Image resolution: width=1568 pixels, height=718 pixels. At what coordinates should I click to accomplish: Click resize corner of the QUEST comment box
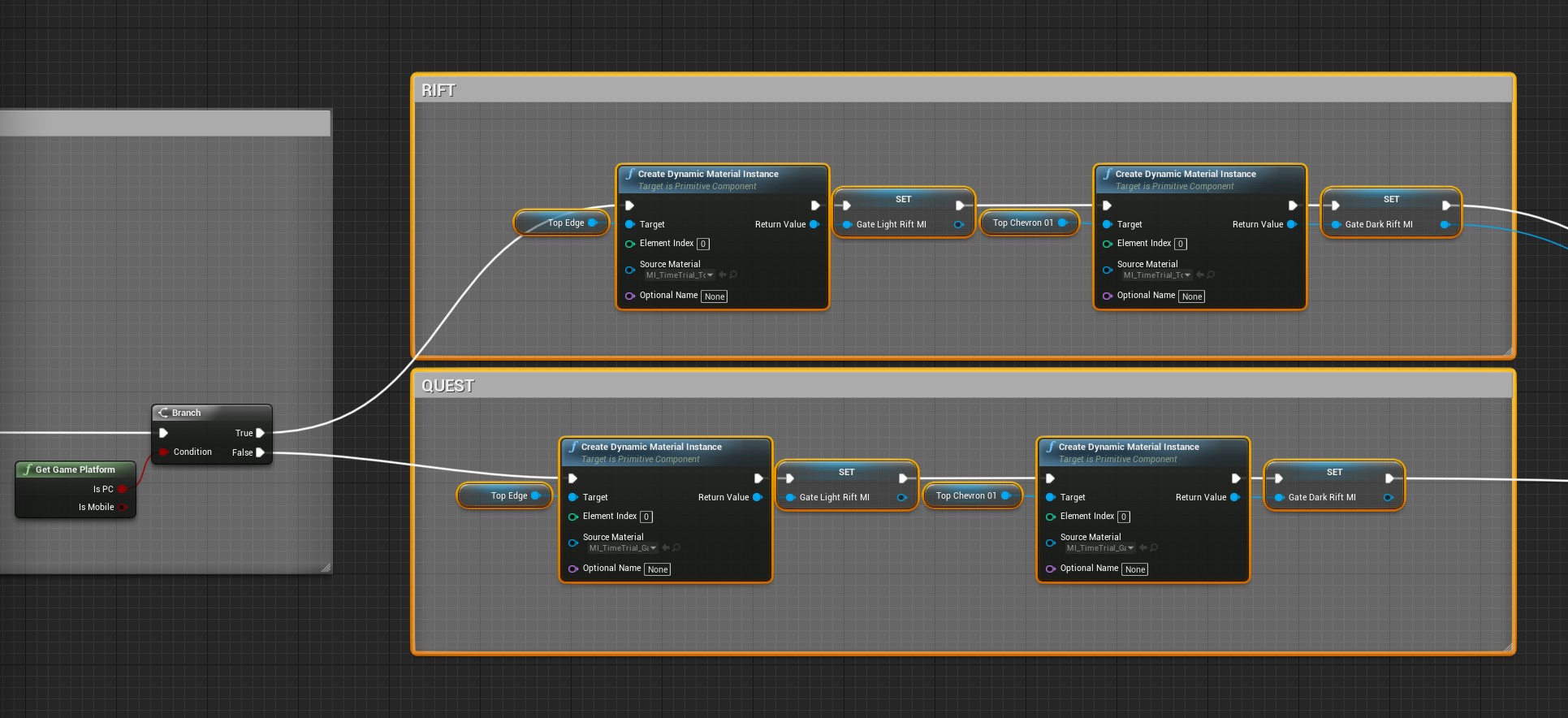[x=1508, y=647]
